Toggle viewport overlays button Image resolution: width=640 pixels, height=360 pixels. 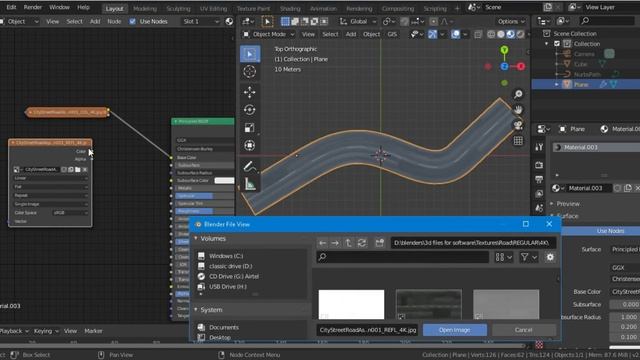tap(456, 34)
